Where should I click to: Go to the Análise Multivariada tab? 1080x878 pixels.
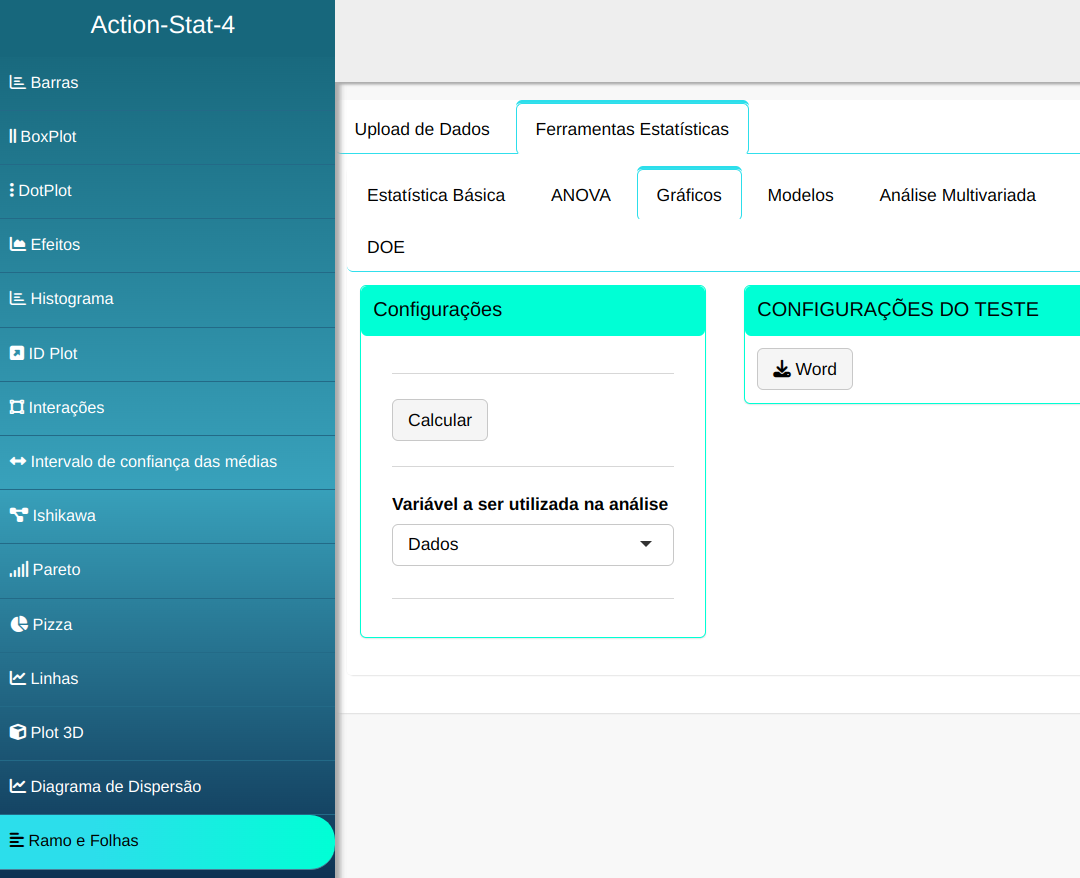[x=957, y=195]
